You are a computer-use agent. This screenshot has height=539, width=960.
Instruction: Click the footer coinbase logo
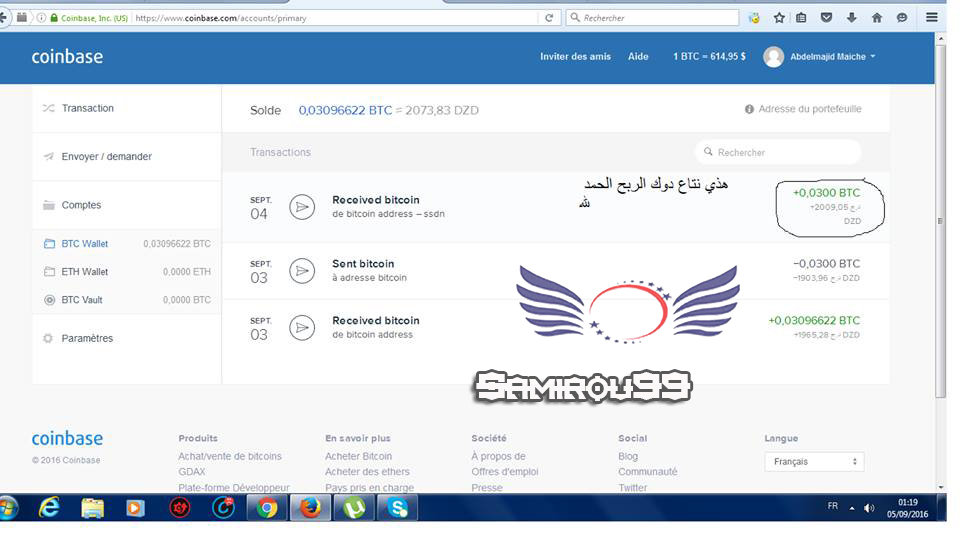[67, 439]
